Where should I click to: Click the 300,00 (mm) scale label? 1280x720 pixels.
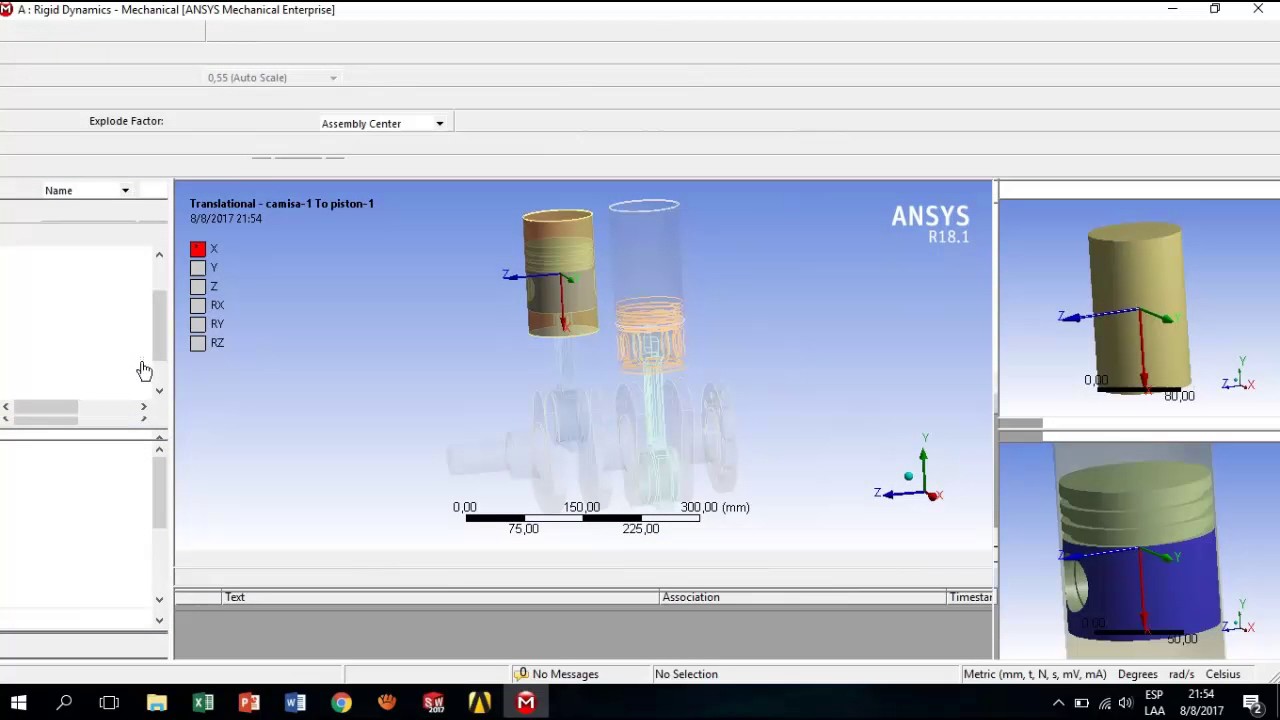pos(715,507)
